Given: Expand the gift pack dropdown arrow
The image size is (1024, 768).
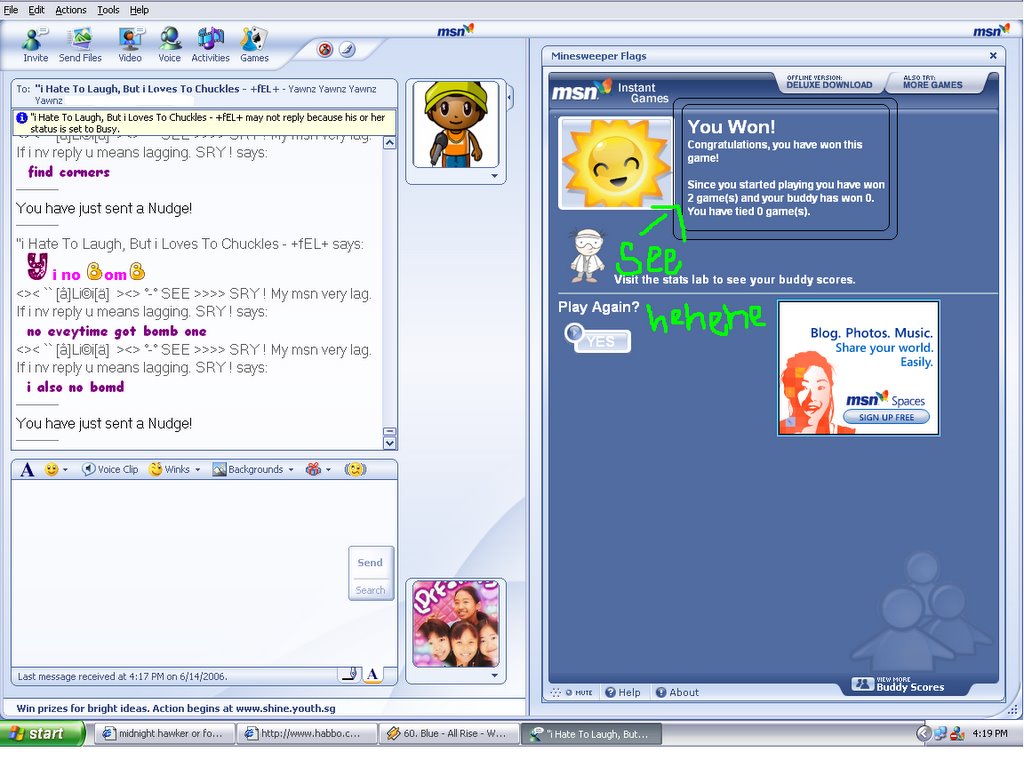Looking at the screenshot, I should [x=328, y=470].
